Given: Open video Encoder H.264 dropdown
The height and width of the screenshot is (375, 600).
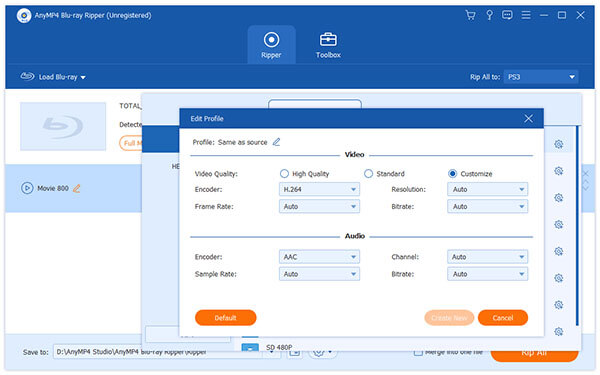Looking at the screenshot, I should click(x=319, y=189).
